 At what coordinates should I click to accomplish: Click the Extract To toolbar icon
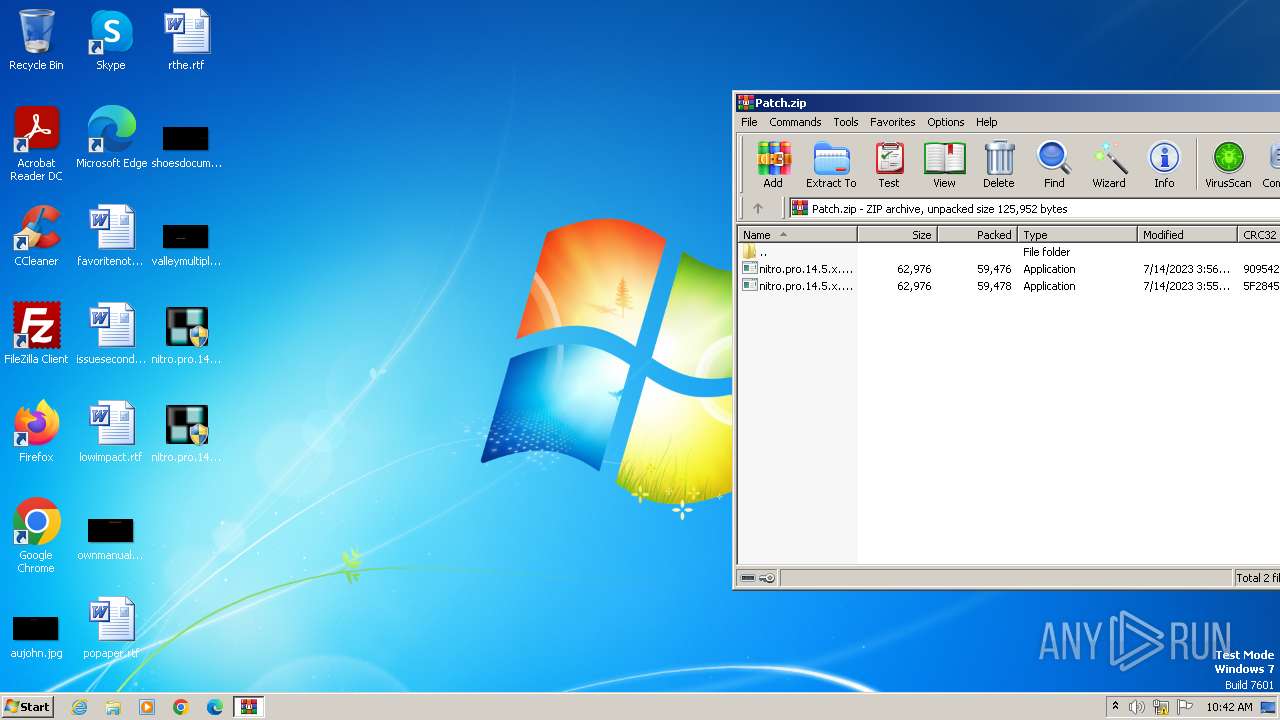point(831,165)
